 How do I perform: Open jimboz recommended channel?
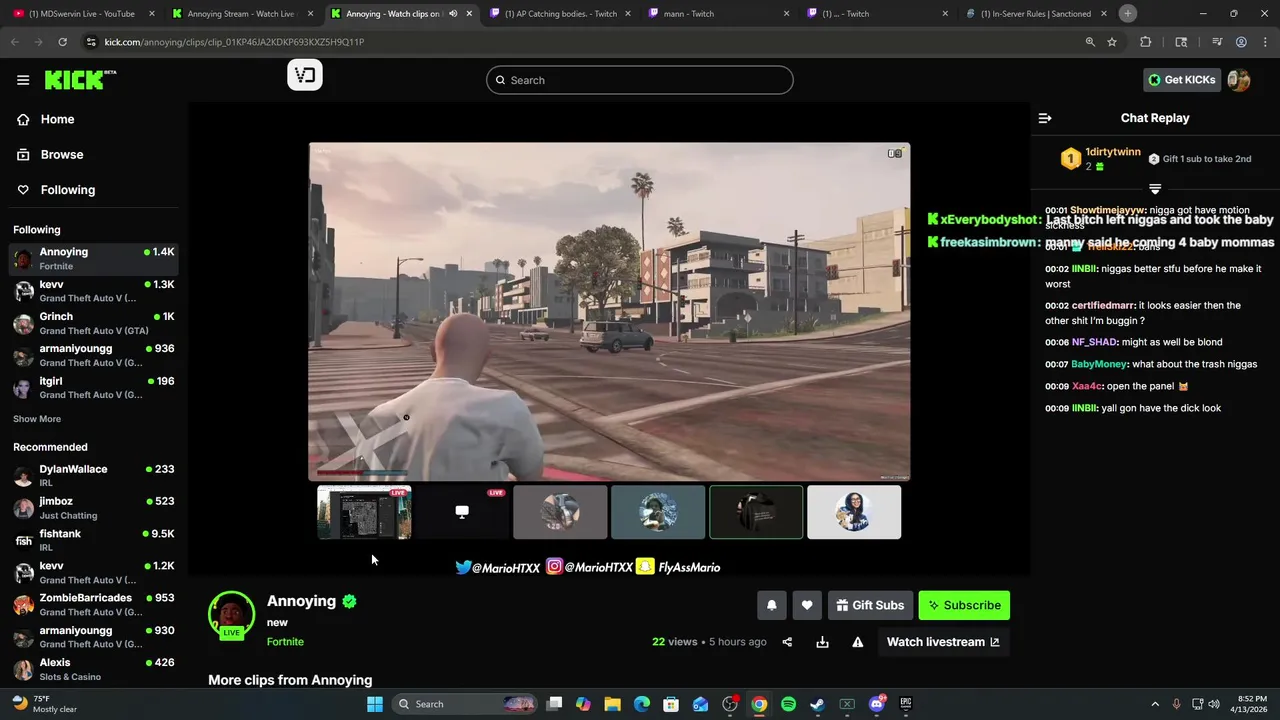[x=94, y=508]
